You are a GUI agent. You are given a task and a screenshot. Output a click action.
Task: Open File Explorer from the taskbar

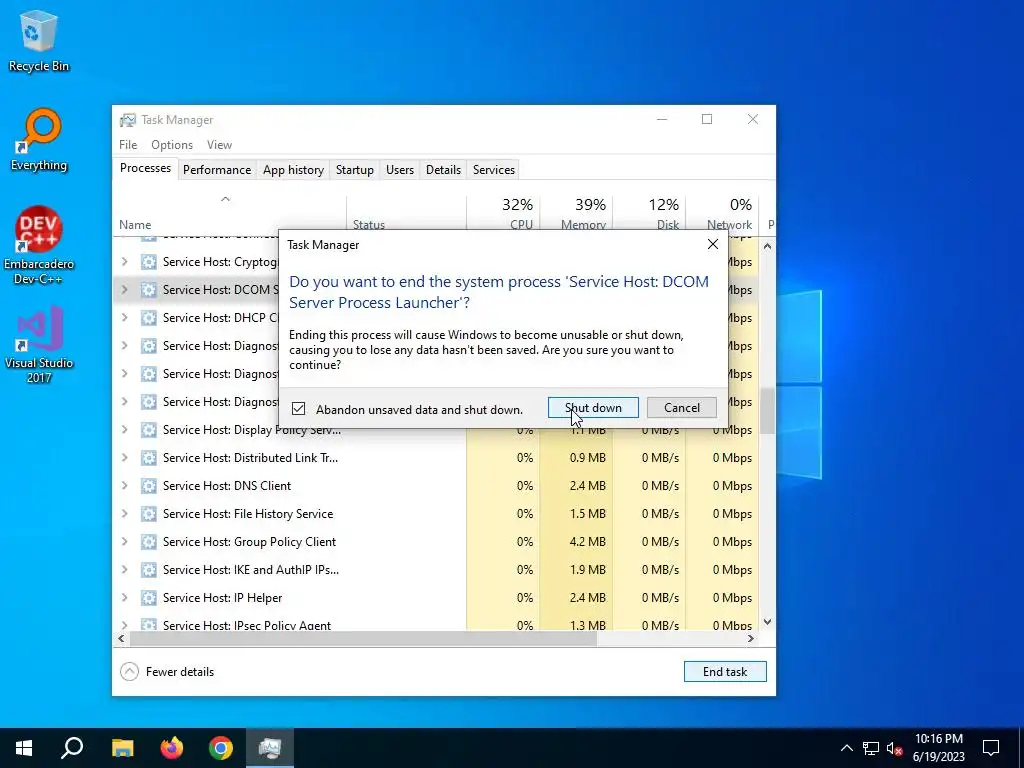point(122,748)
